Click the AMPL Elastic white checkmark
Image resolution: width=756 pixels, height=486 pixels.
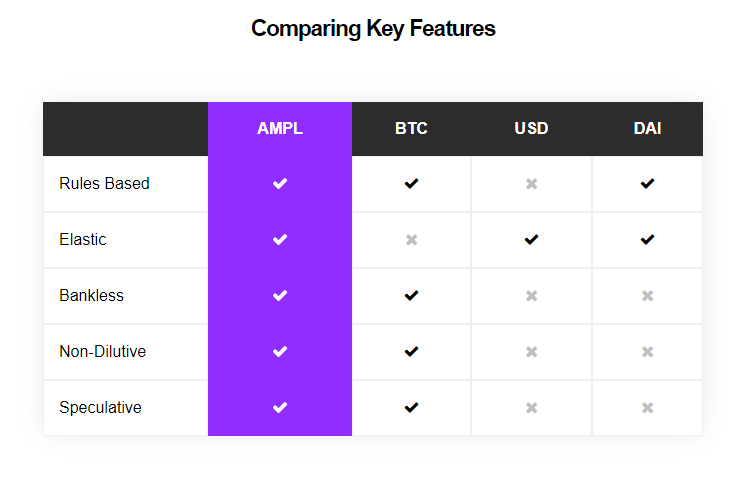tap(280, 240)
